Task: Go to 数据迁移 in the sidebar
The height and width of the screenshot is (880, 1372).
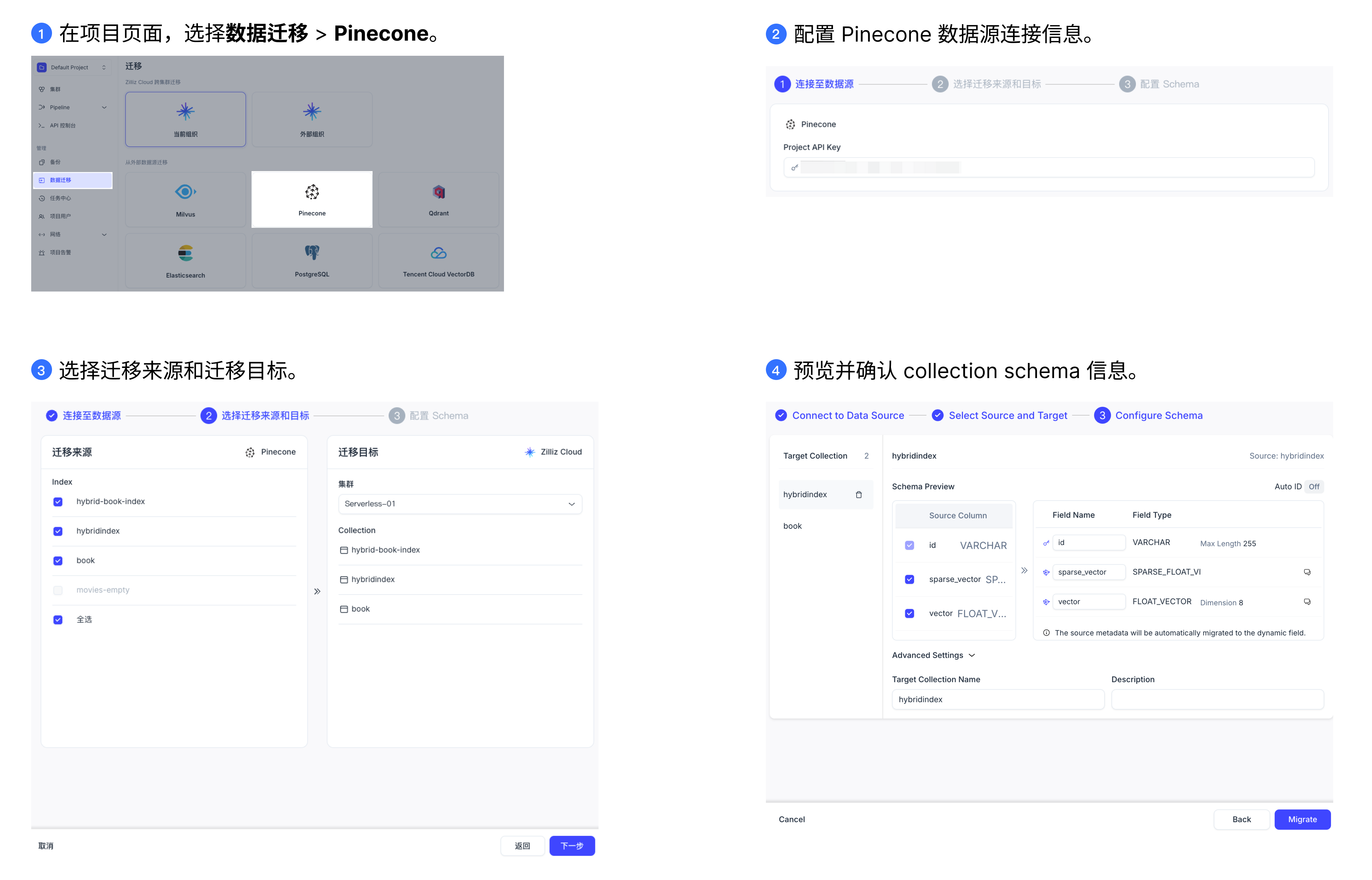Action: 72,181
